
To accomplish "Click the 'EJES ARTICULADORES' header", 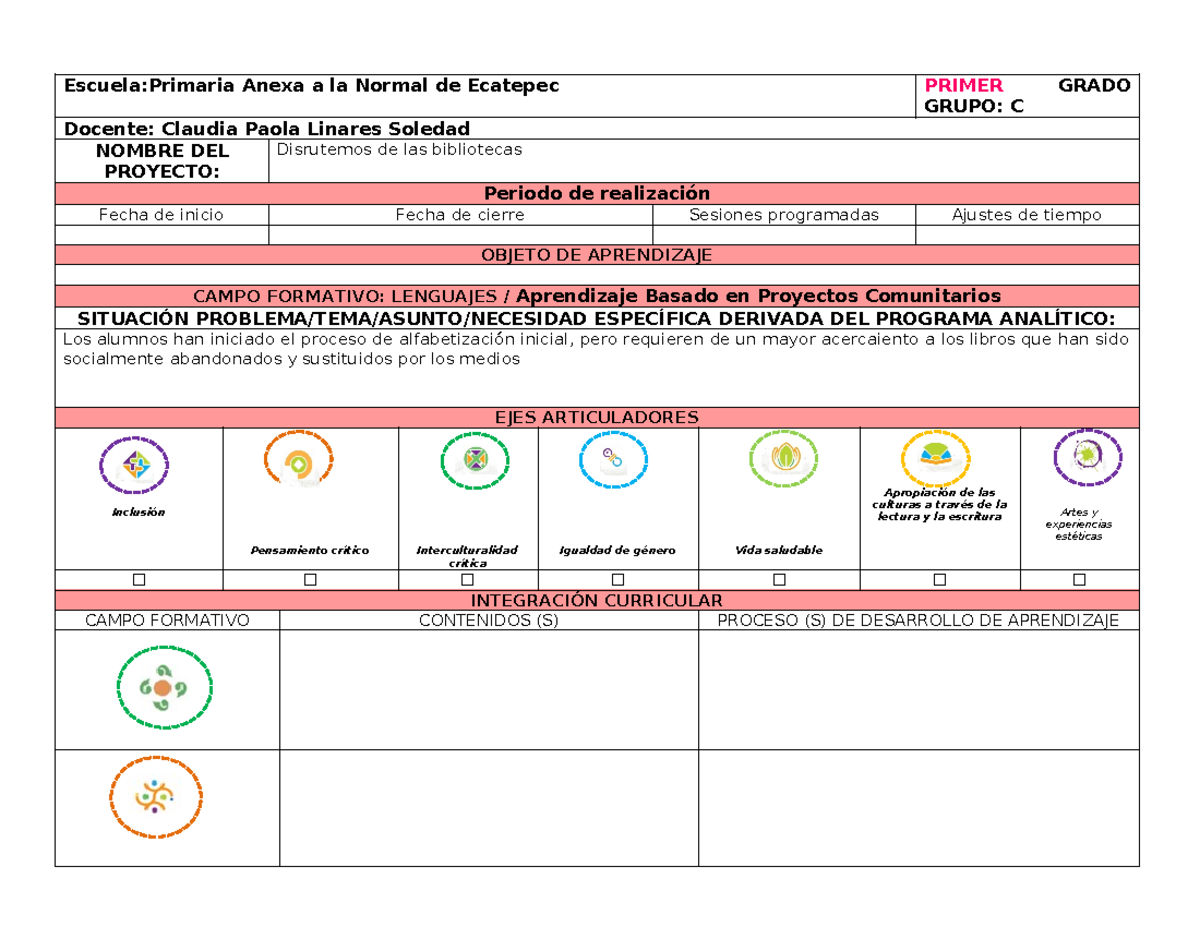I will click(x=597, y=417).
